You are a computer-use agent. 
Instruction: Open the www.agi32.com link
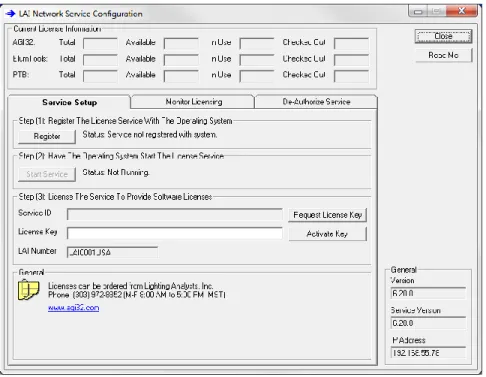tap(73, 308)
